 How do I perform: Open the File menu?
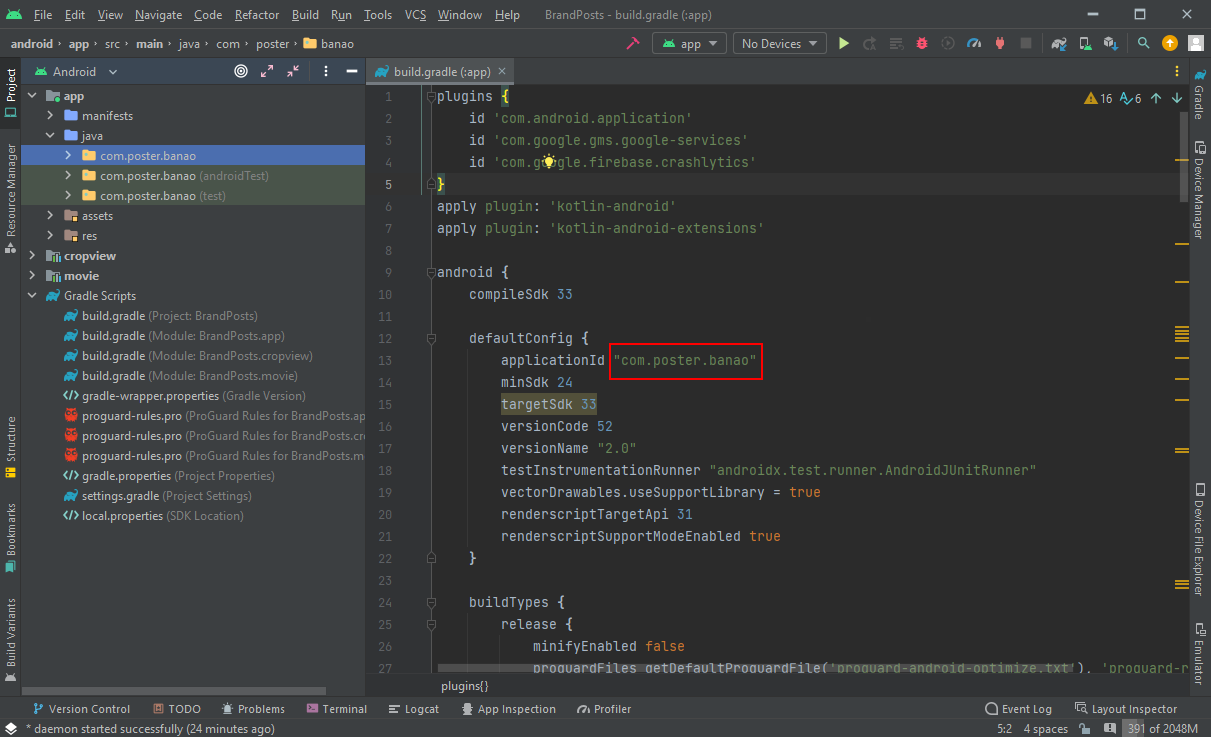click(x=43, y=15)
